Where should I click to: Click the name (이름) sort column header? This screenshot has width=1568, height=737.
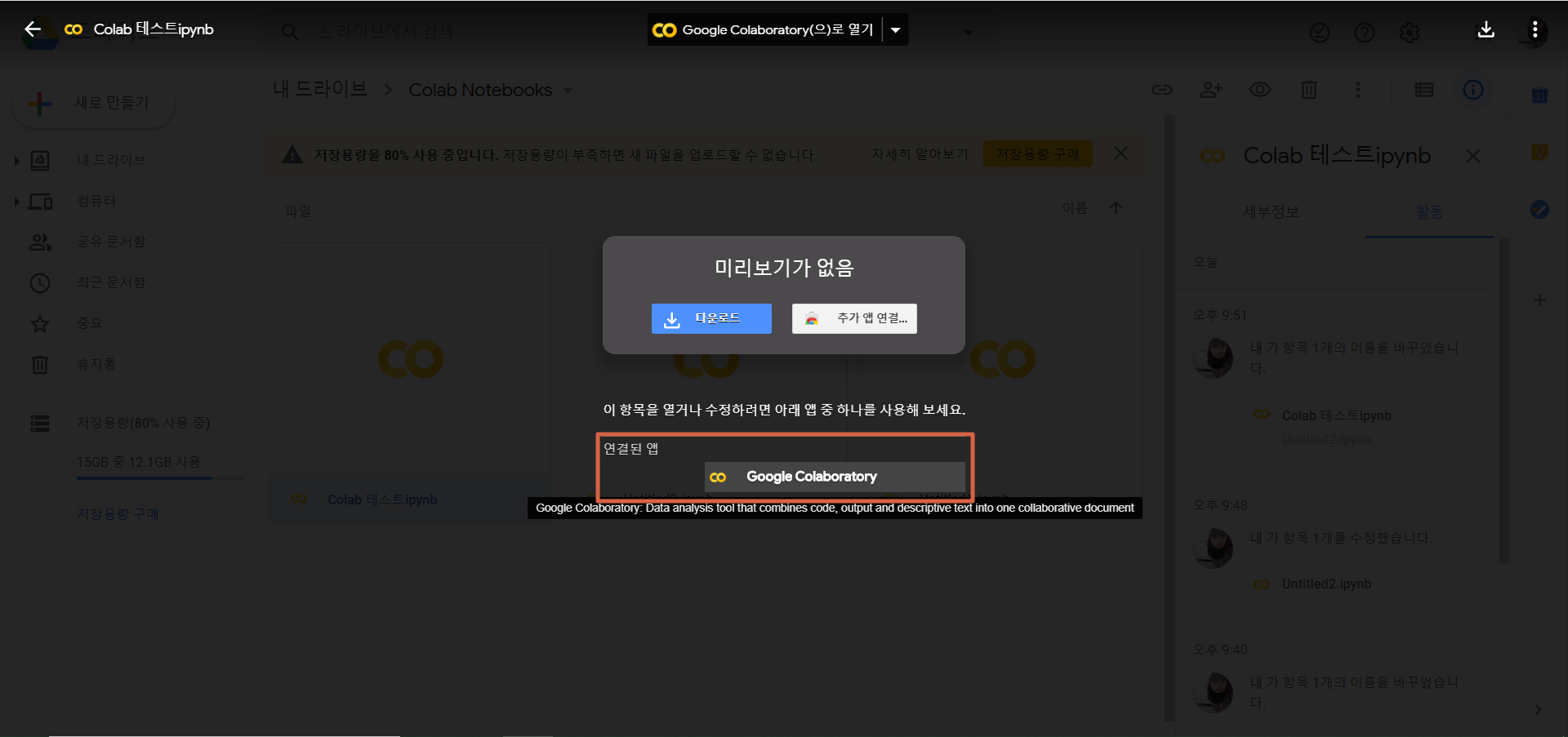[1075, 208]
